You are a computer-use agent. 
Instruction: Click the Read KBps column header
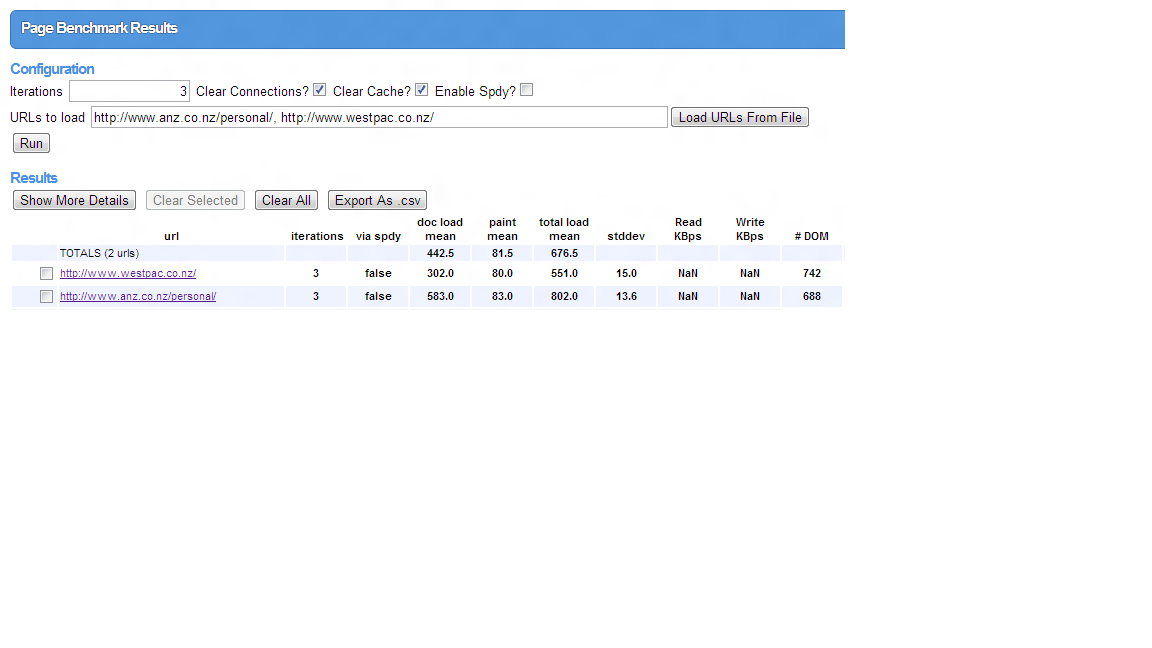pos(688,229)
